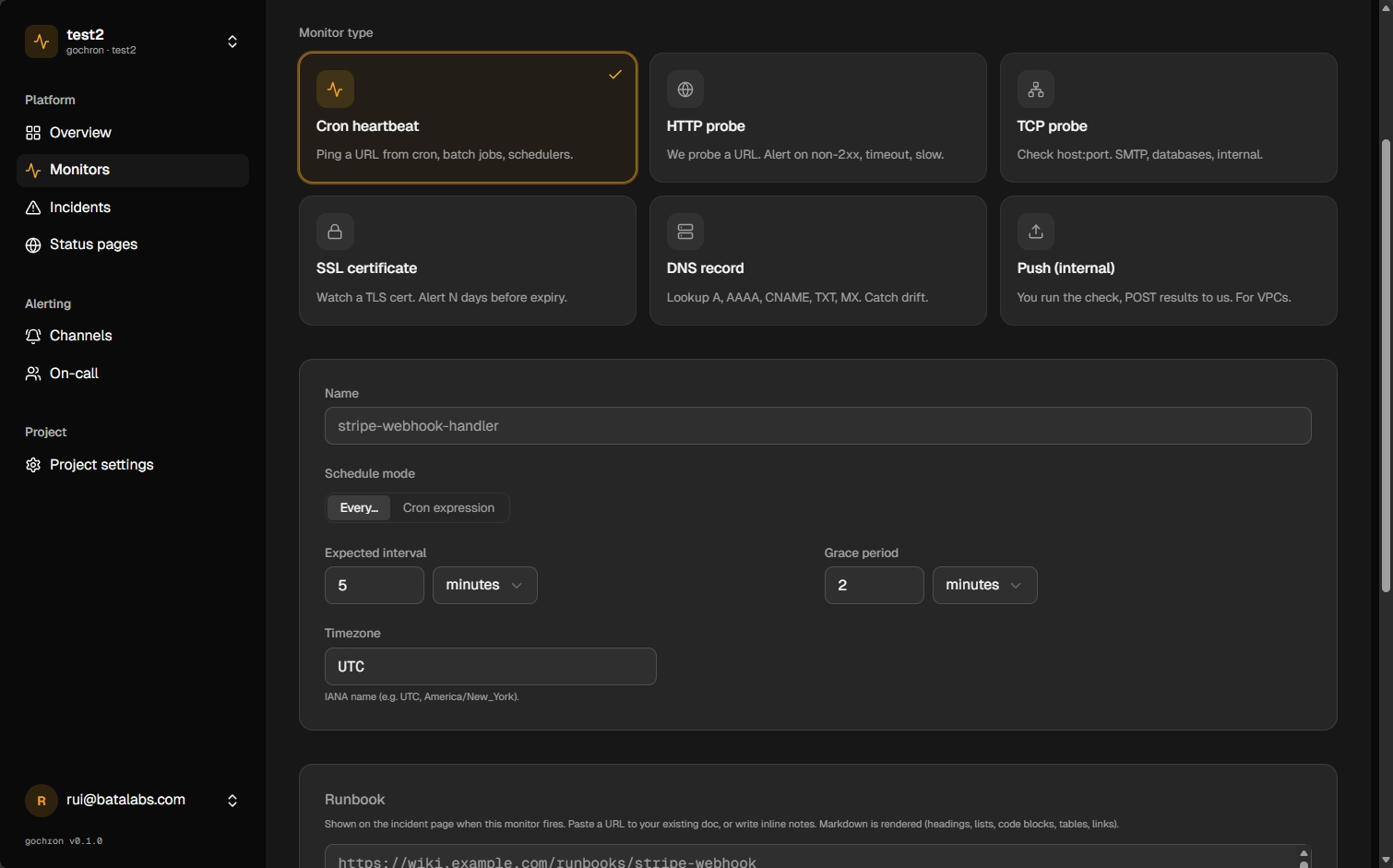The width and height of the screenshot is (1393, 868).
Task: Click the Cron heartbeat pulse icon
Action: click(x=335, y=89)
